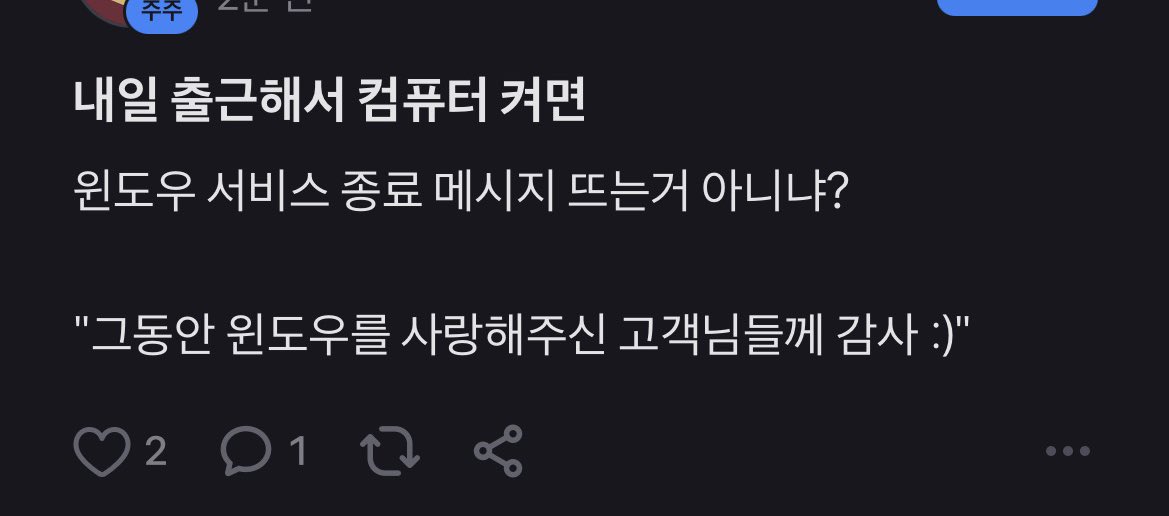Click the word 컴퓨터 in the title
Image resolution: width=1169 pixels, height=516 pixels.
(x=422, y=101)
